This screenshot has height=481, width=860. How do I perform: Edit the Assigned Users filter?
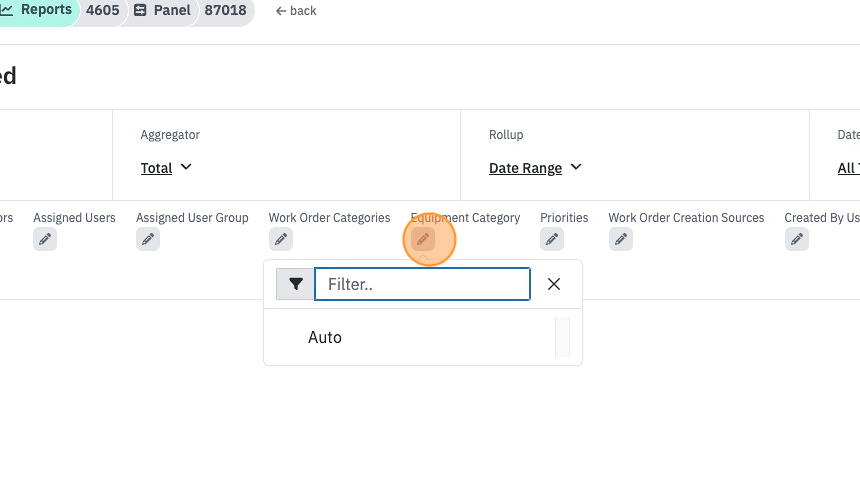click(x=45, y=239)
